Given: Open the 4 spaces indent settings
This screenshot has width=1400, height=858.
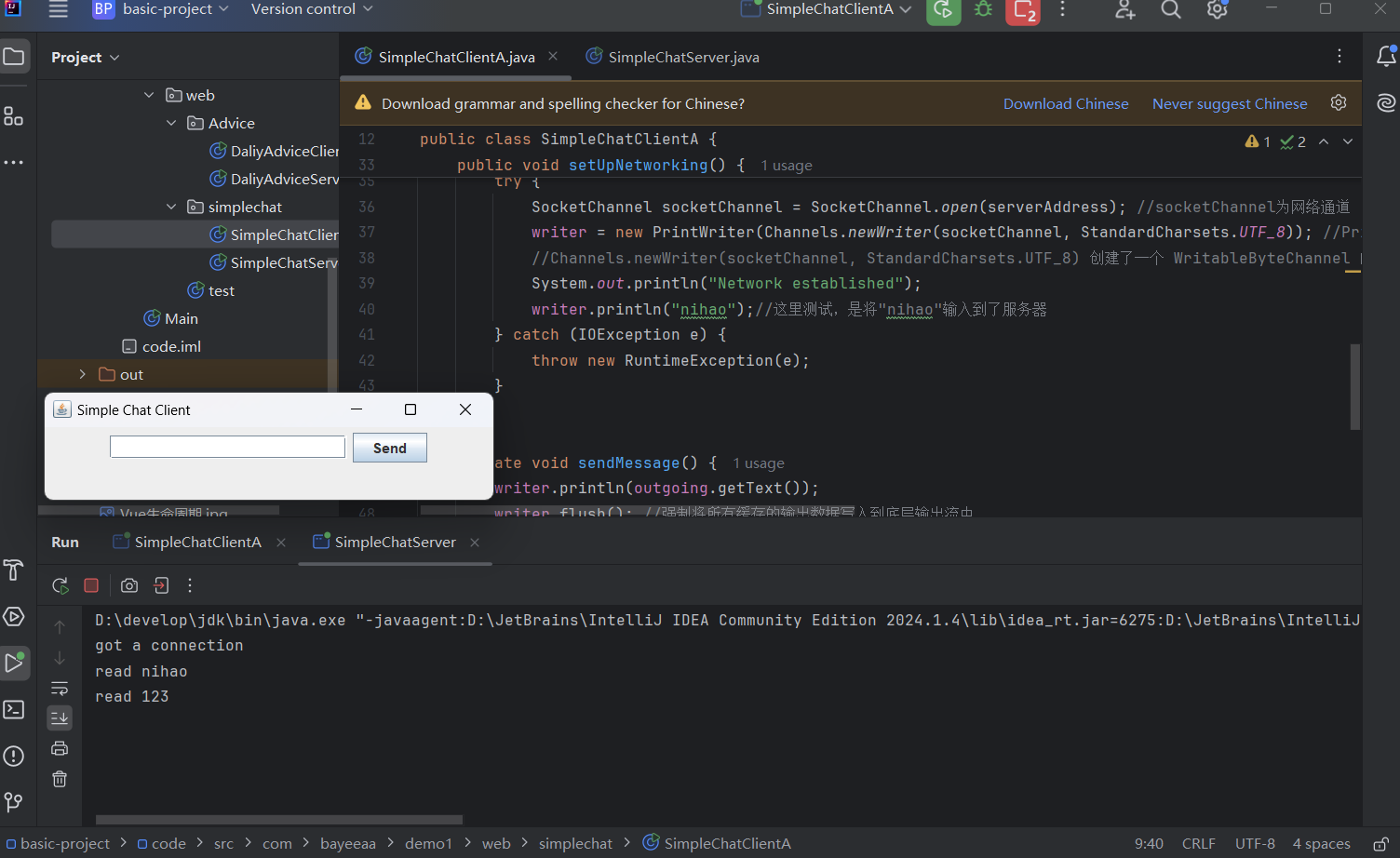Looking at the screenshot, I should [x=1321, y=843].
